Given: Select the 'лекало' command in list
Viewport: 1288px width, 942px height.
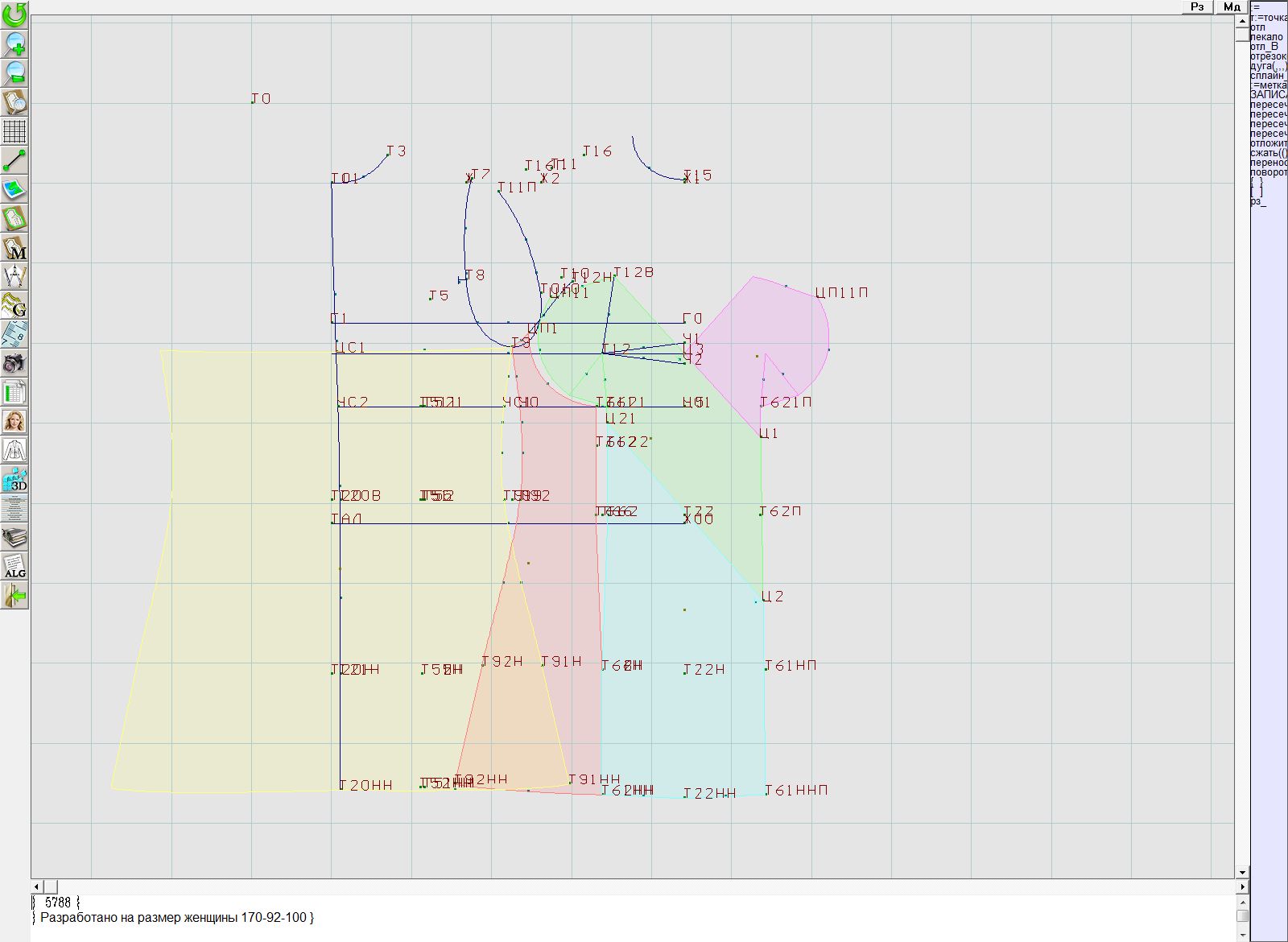Looking at the screenshot, I should coord(1266,37).
